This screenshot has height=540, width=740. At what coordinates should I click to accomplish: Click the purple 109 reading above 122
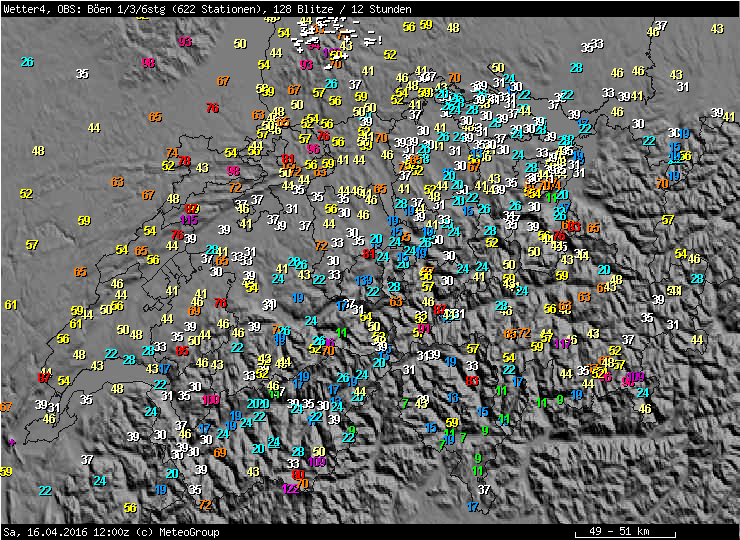point(317,462)
